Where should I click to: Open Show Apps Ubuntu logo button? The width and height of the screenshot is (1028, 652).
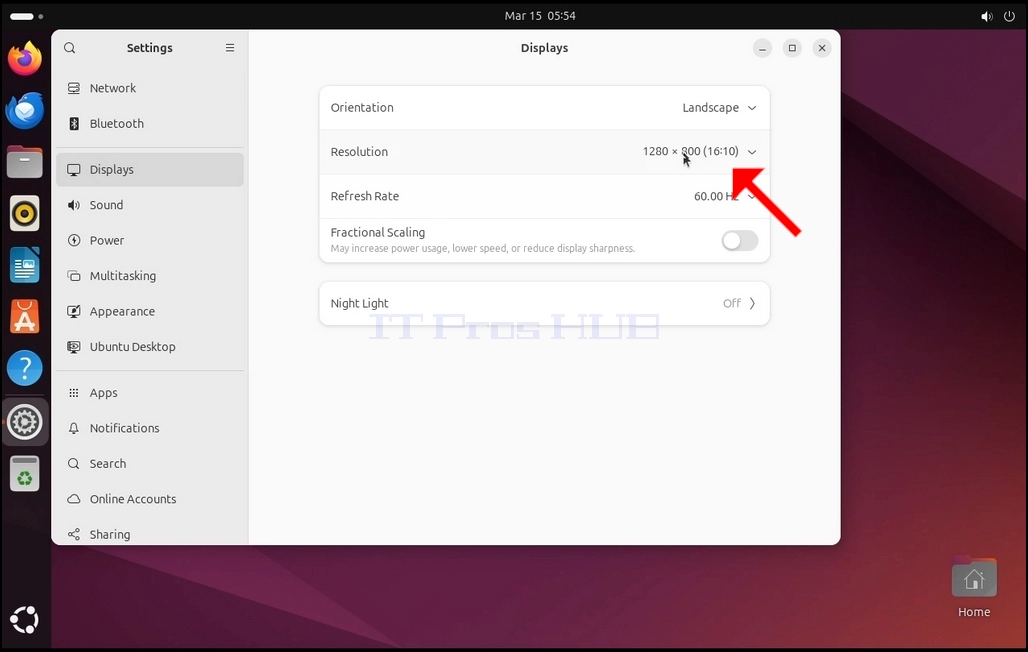25,620
